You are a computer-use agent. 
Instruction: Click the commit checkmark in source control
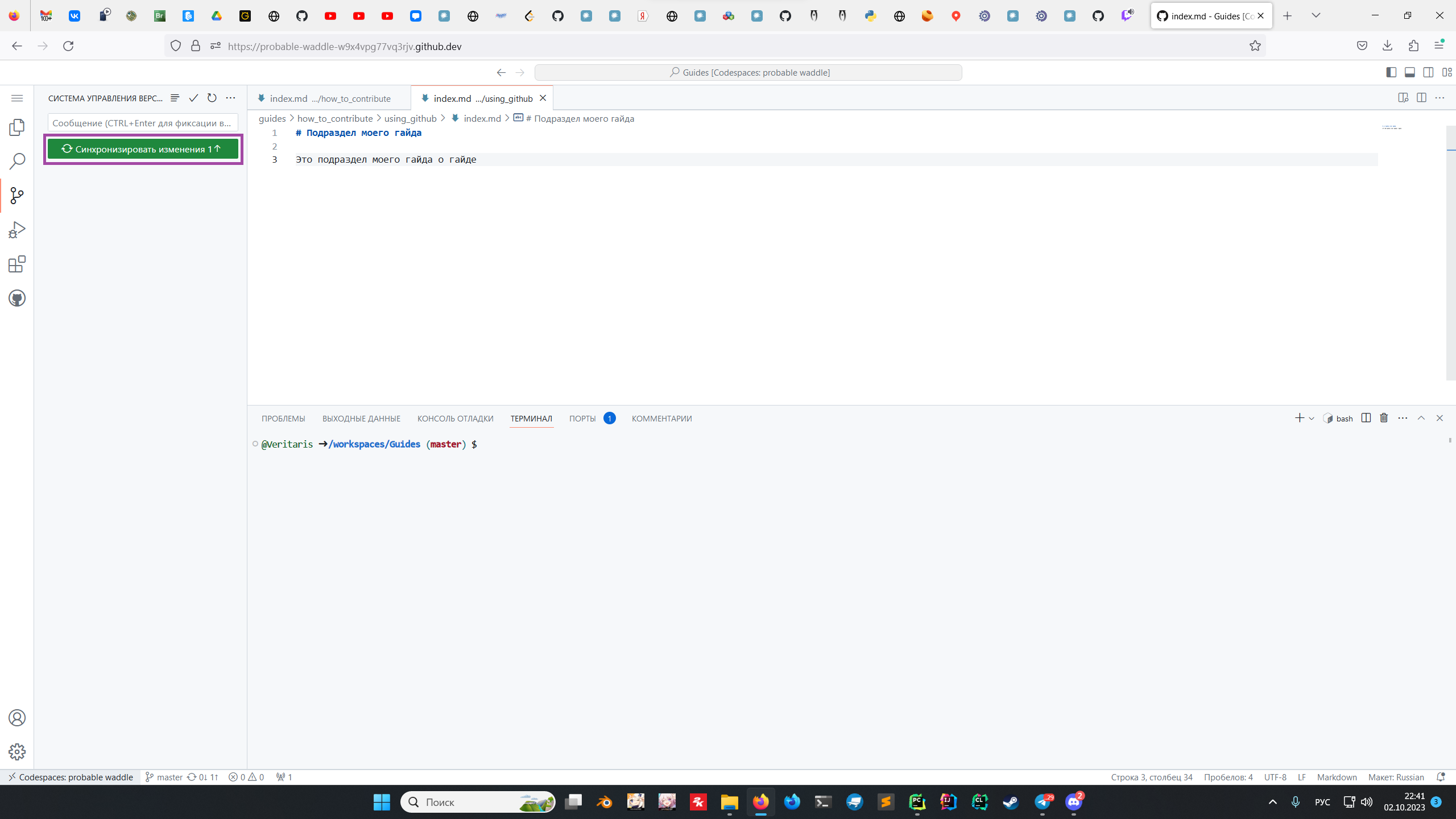pos(193,98)
